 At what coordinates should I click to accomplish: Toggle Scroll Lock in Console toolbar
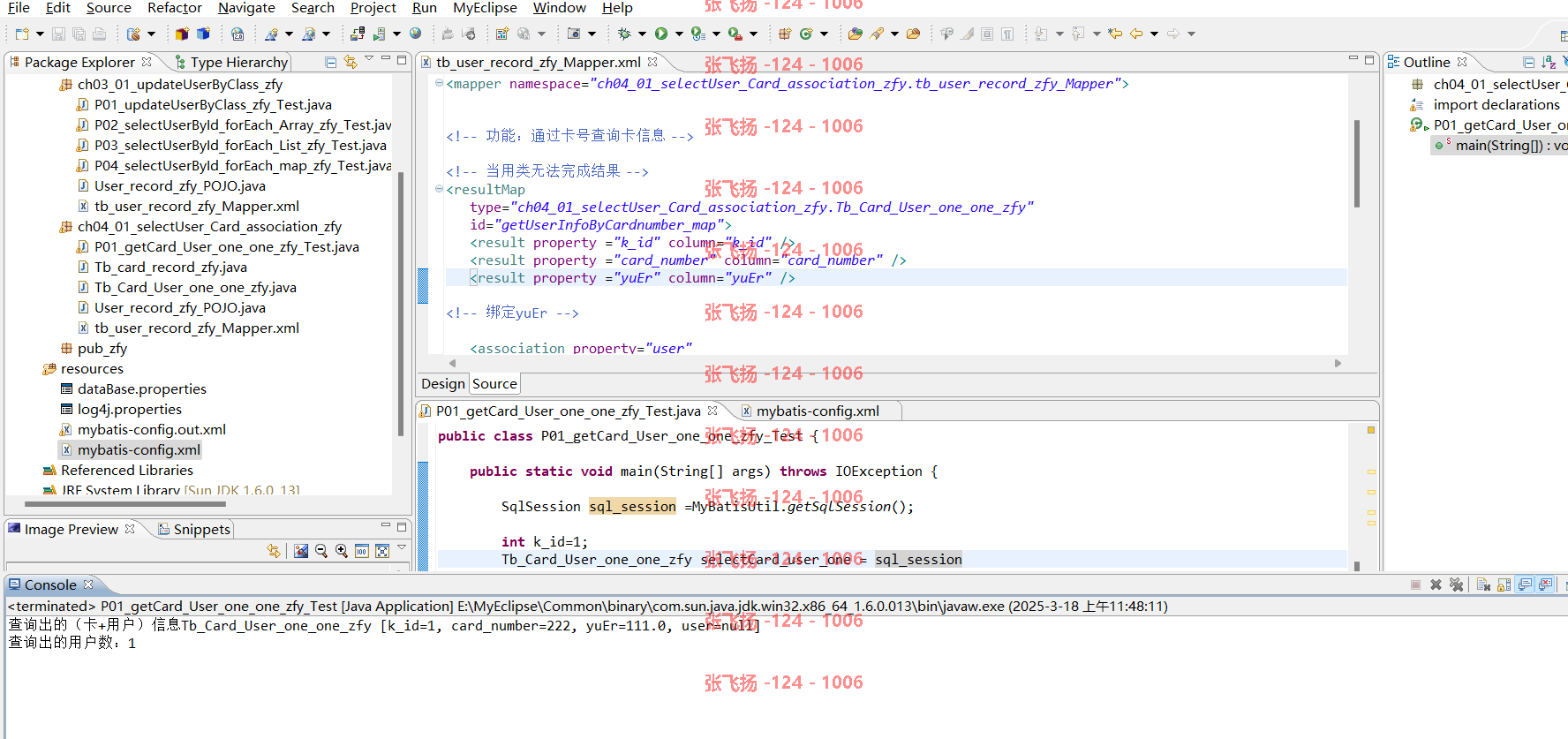pyautogui.click(x=1504, y=584)
